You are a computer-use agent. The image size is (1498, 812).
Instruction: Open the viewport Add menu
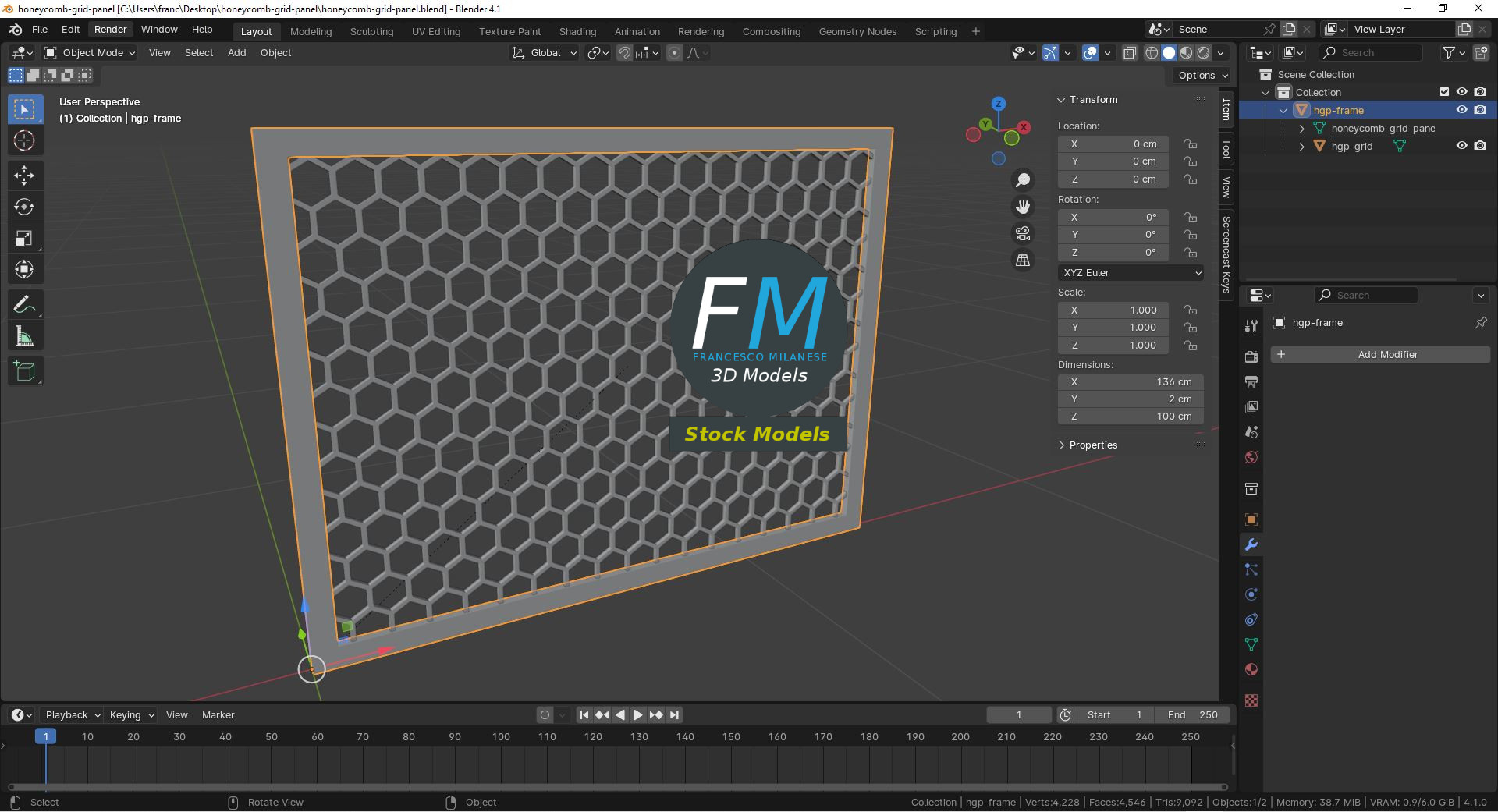point(236,53)
